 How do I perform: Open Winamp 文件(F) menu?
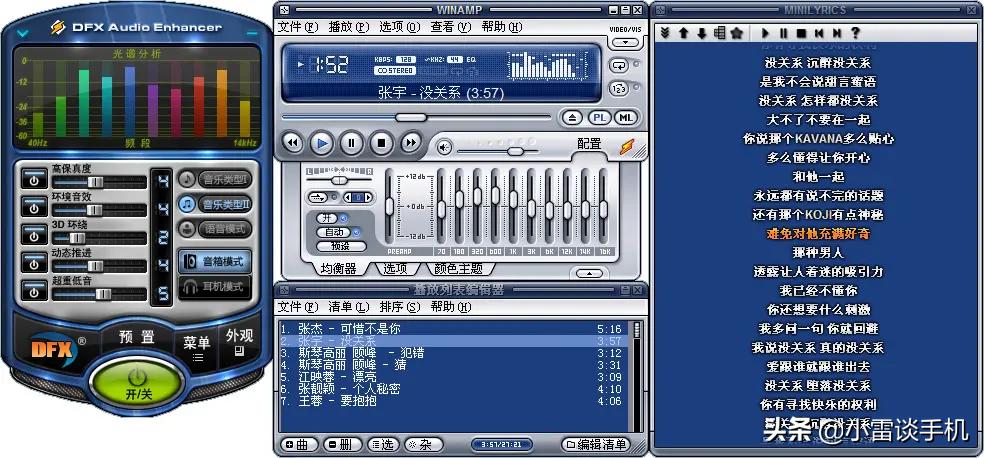(299, 27)
